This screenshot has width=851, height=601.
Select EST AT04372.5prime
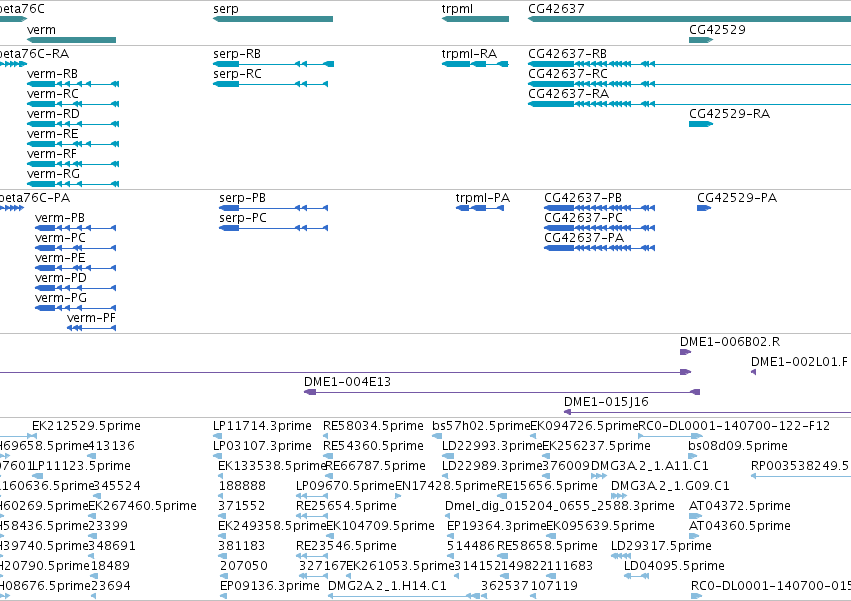point(740,505)
